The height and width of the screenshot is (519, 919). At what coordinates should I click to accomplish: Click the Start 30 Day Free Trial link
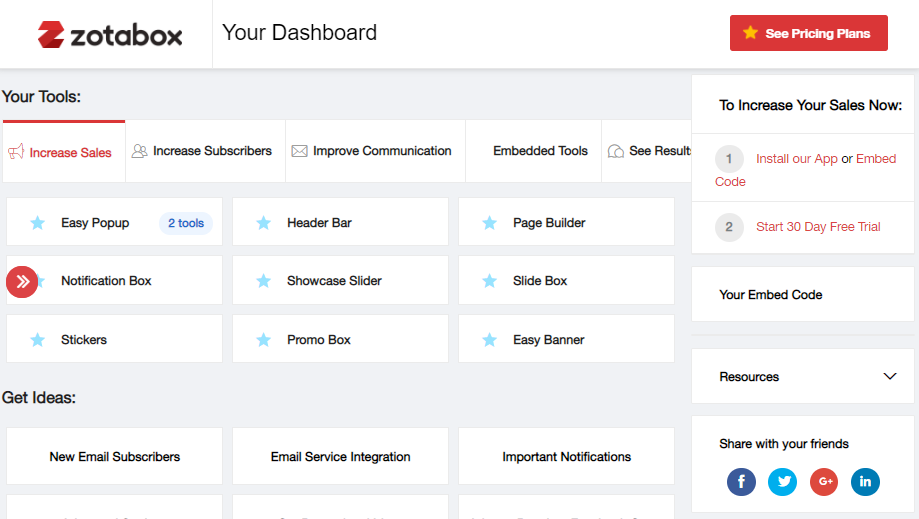tap(818, 227)
